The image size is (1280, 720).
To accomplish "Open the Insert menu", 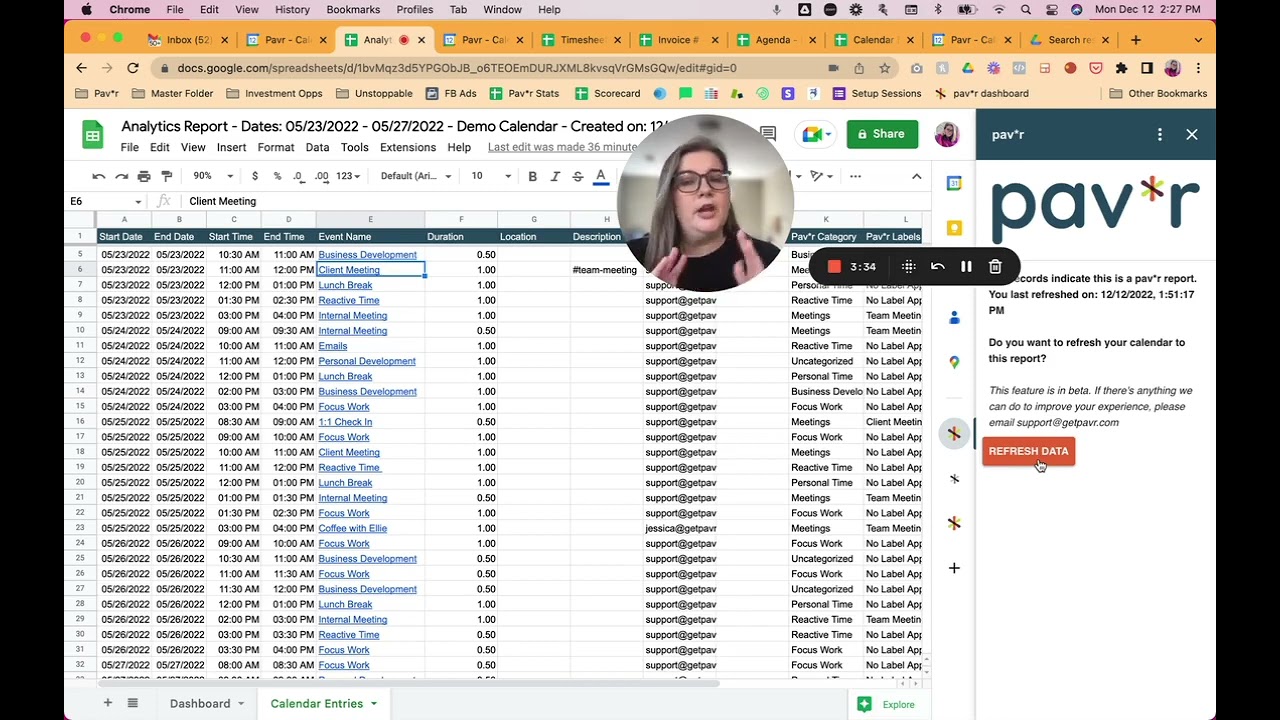I will click(231, 148).
